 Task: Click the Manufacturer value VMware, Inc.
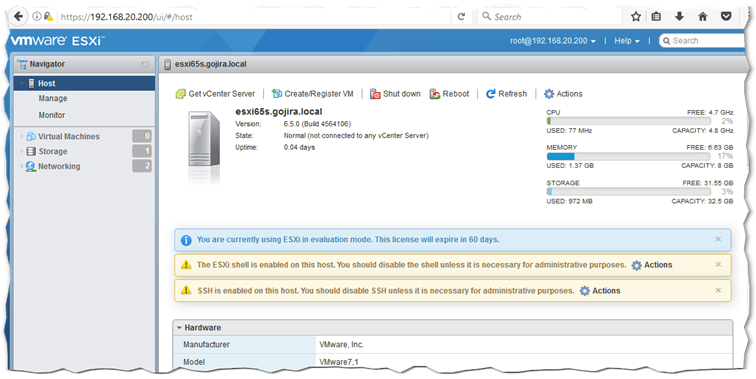tap(341, 345)
